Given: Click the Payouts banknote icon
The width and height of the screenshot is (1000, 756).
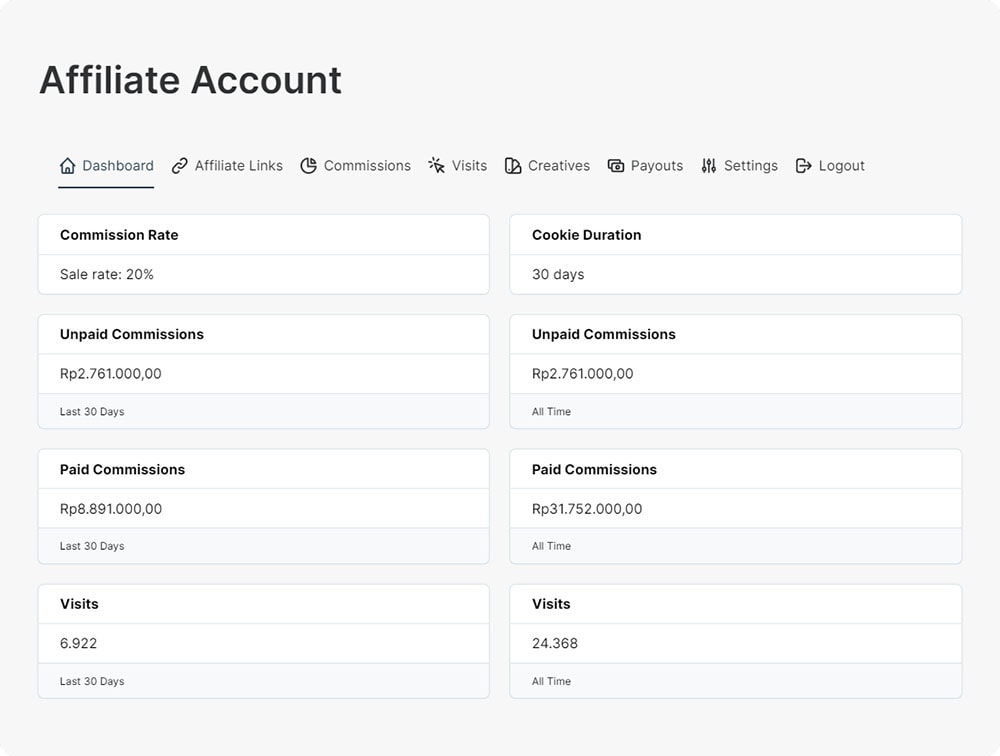Looking at the screenshot, I should pyautogui.click(x=615, y=166).
